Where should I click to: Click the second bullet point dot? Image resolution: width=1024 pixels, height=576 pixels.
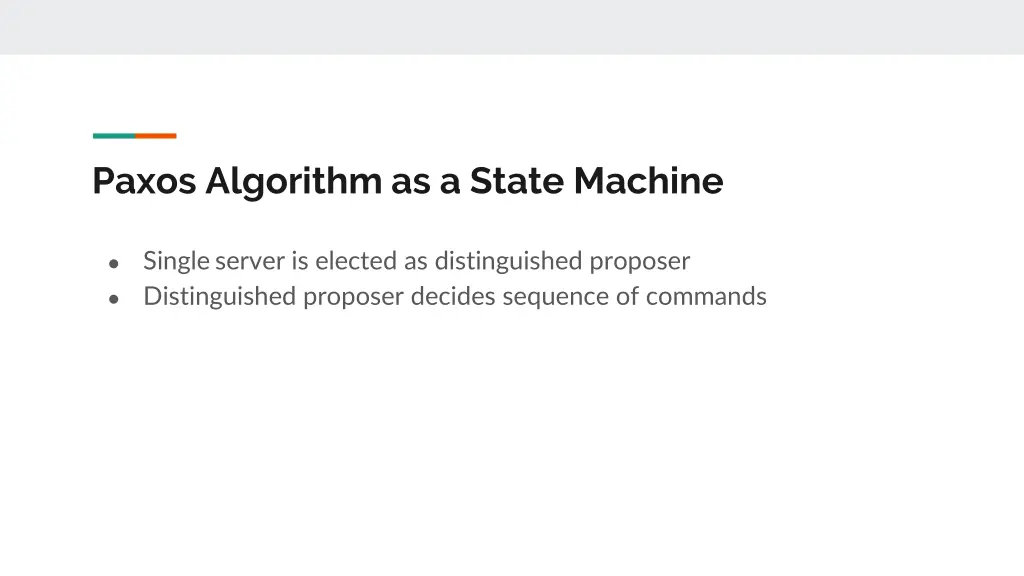tap(115, 298)
